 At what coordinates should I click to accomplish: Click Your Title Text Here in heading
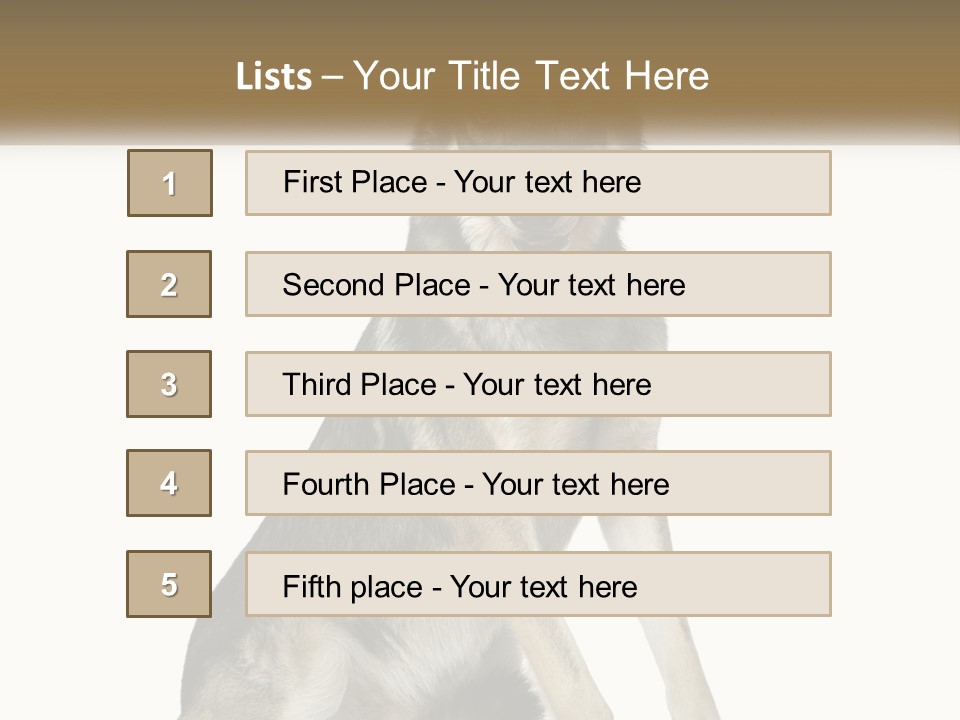[531, 76]
